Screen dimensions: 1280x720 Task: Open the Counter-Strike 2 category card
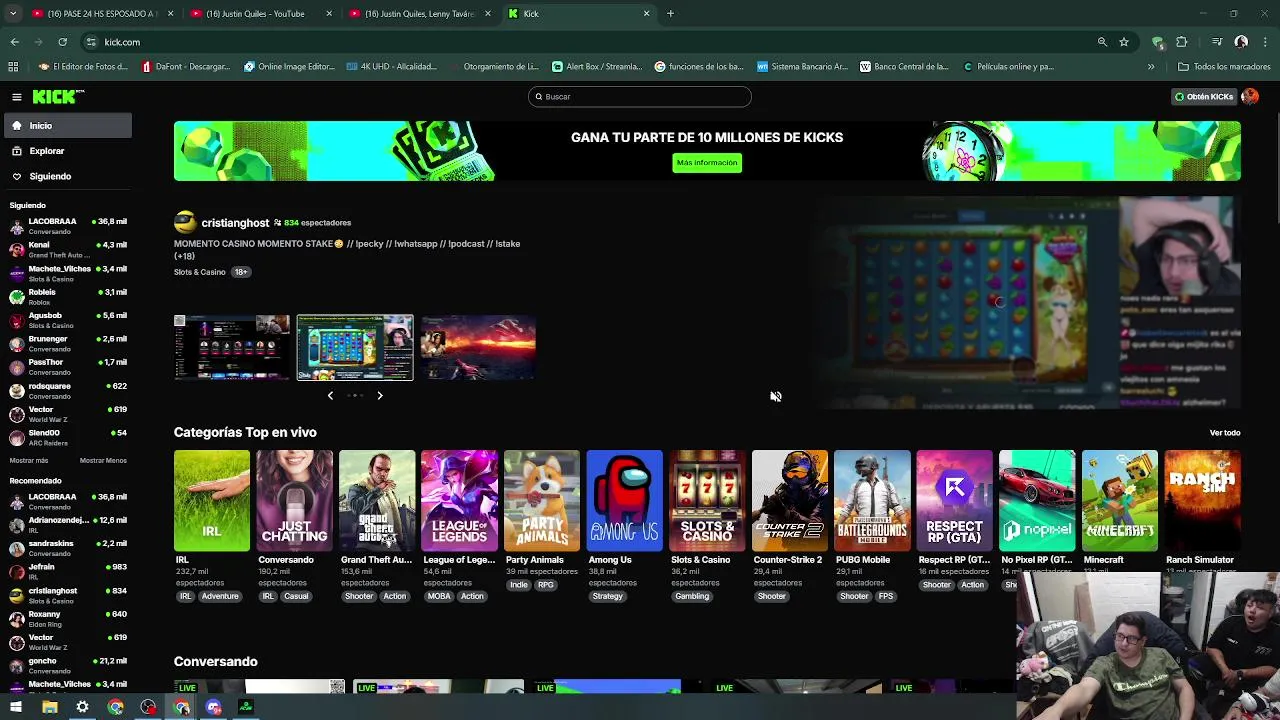[790, 501]
